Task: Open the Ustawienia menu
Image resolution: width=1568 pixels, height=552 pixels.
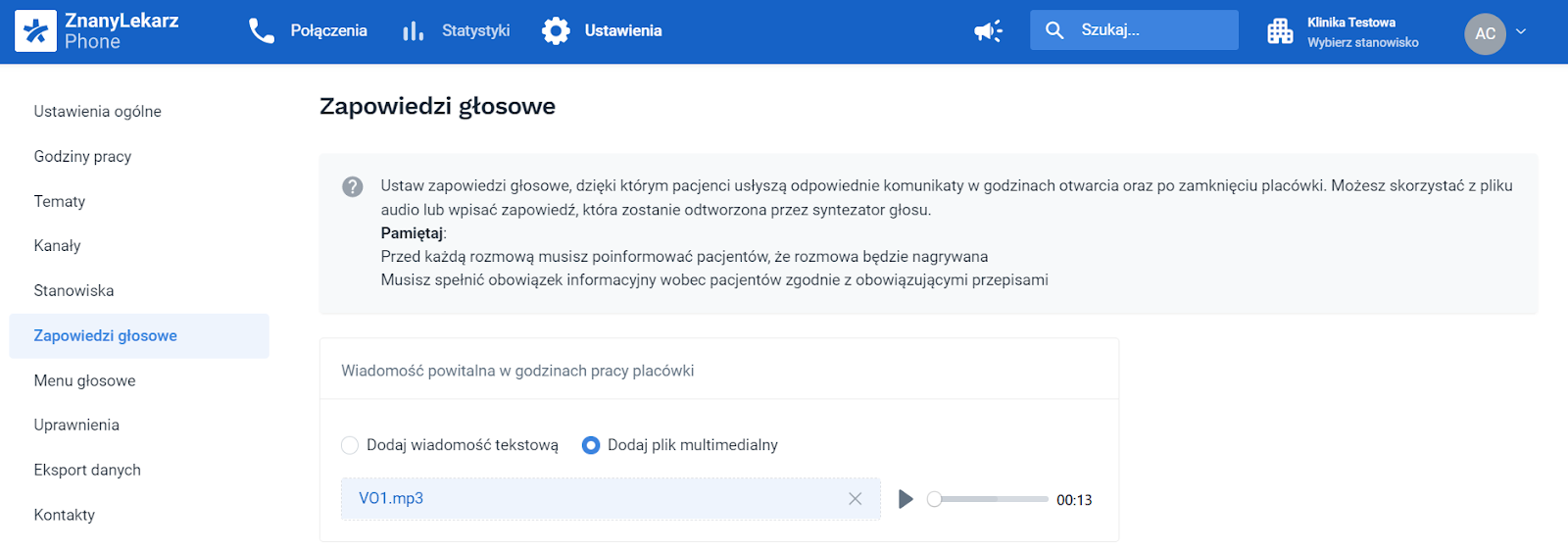Action: pos(623,30)
